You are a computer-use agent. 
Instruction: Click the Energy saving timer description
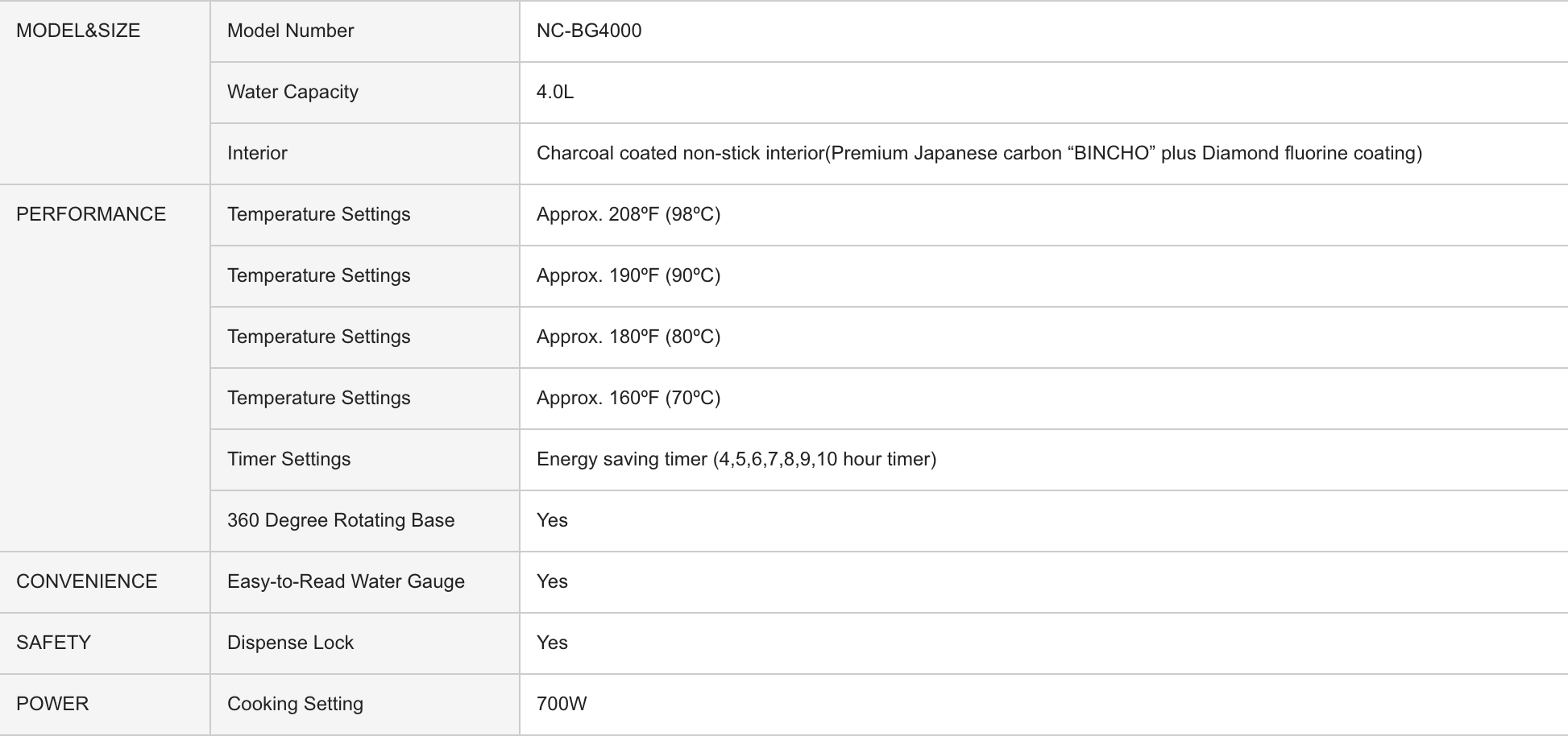pos(736,459)
